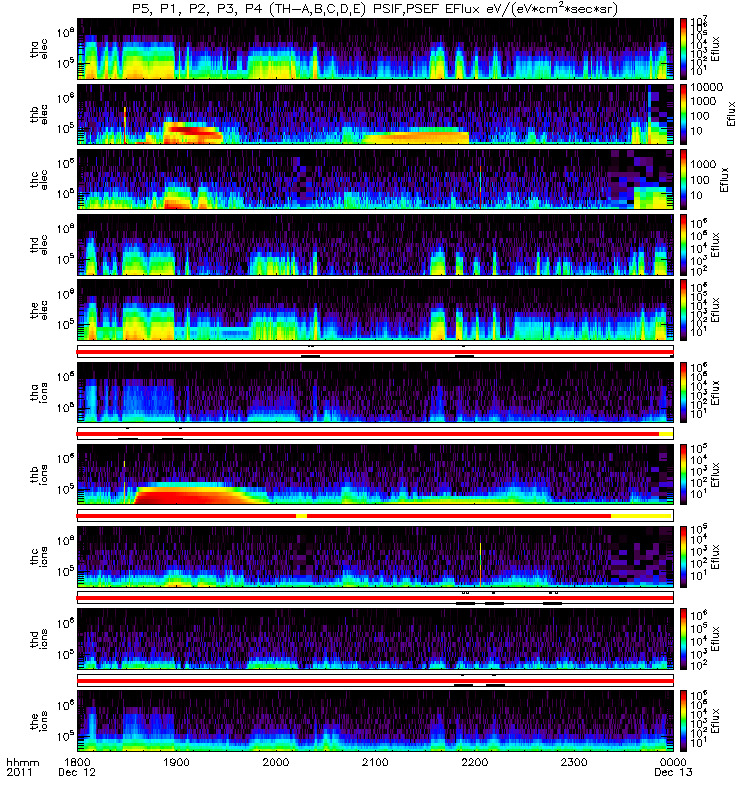Image resolution: width=750 pixels, height=800 pixels.
Task: Select the the elec panel label
Action: [x=39, y=310]
